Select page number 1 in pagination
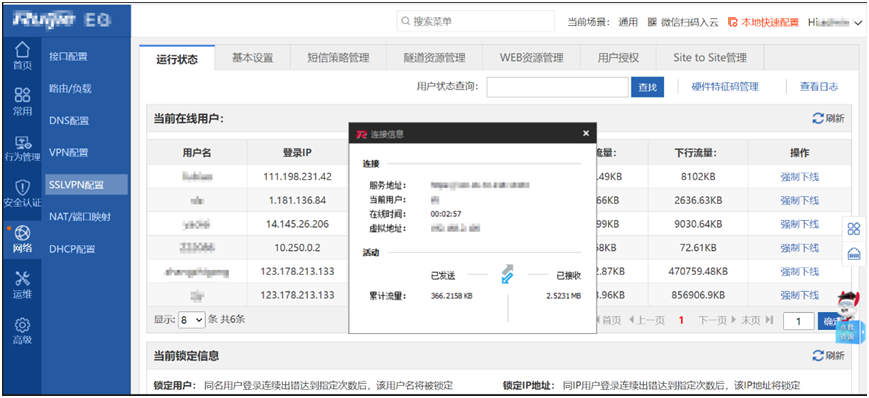 coord(681,320)
